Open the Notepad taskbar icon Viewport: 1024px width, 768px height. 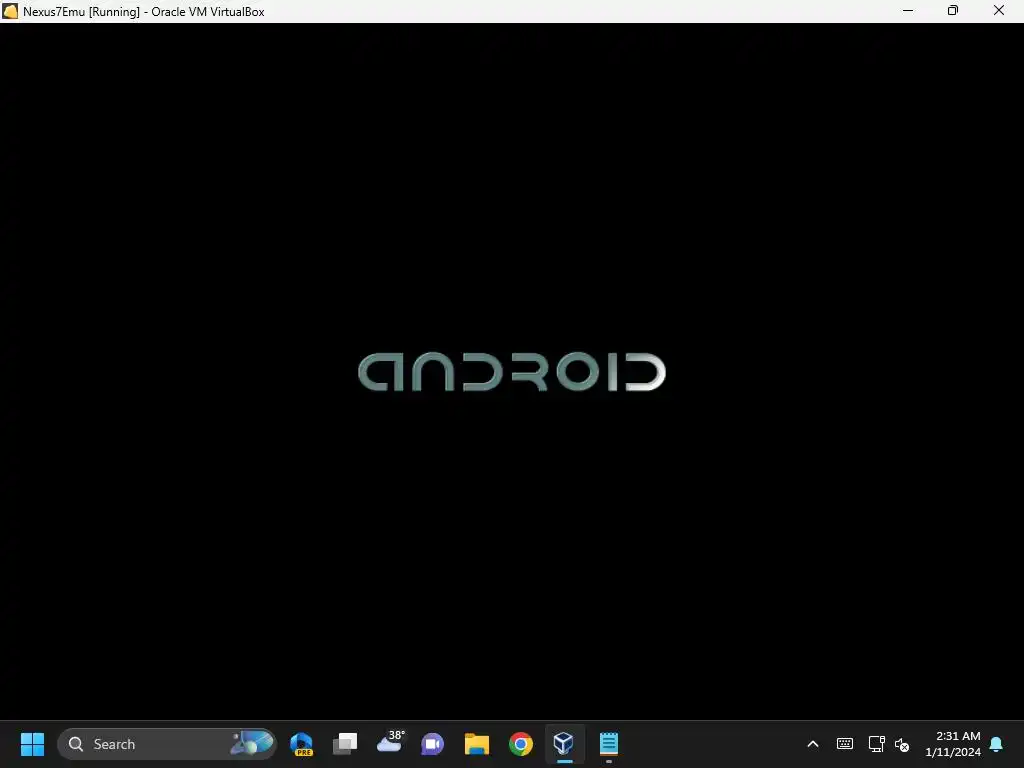609,744
